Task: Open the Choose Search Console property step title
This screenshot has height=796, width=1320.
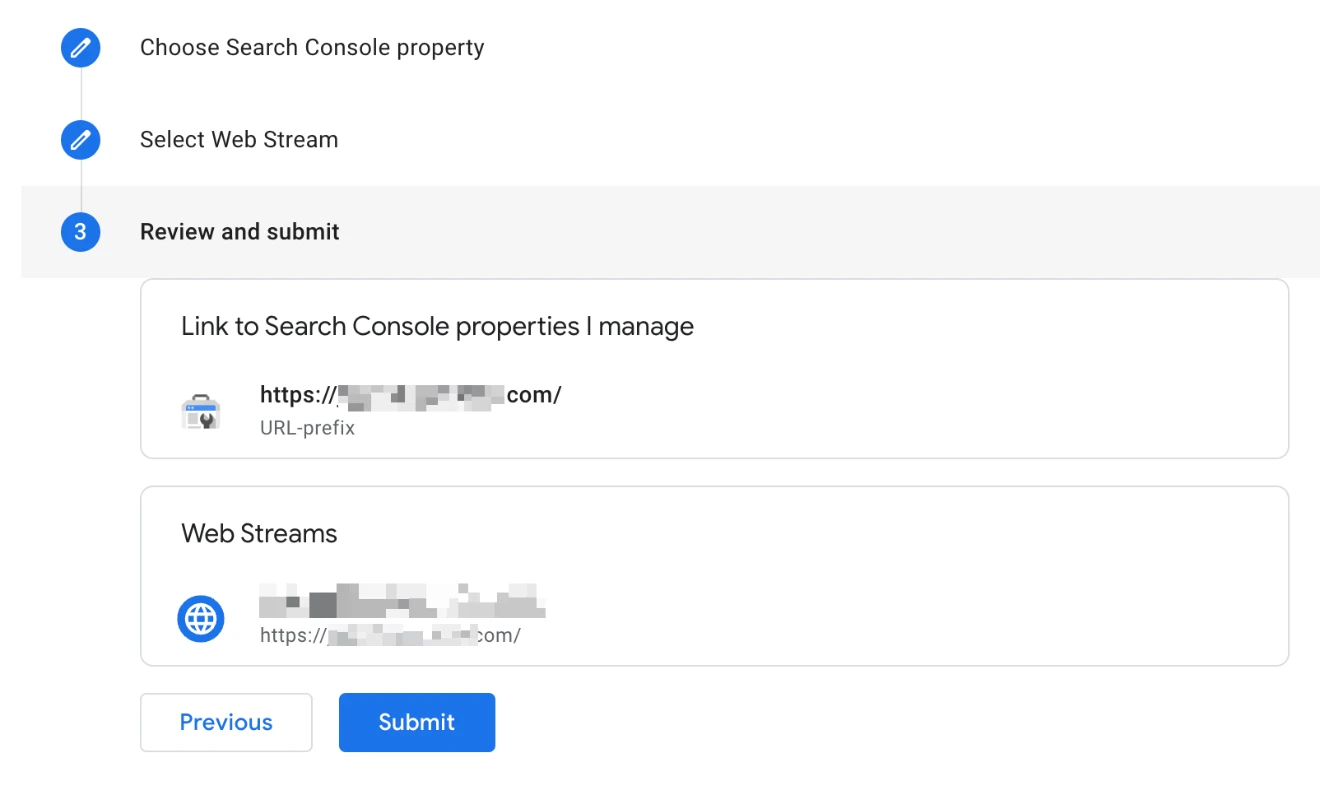Action: [x=312, y=48]
